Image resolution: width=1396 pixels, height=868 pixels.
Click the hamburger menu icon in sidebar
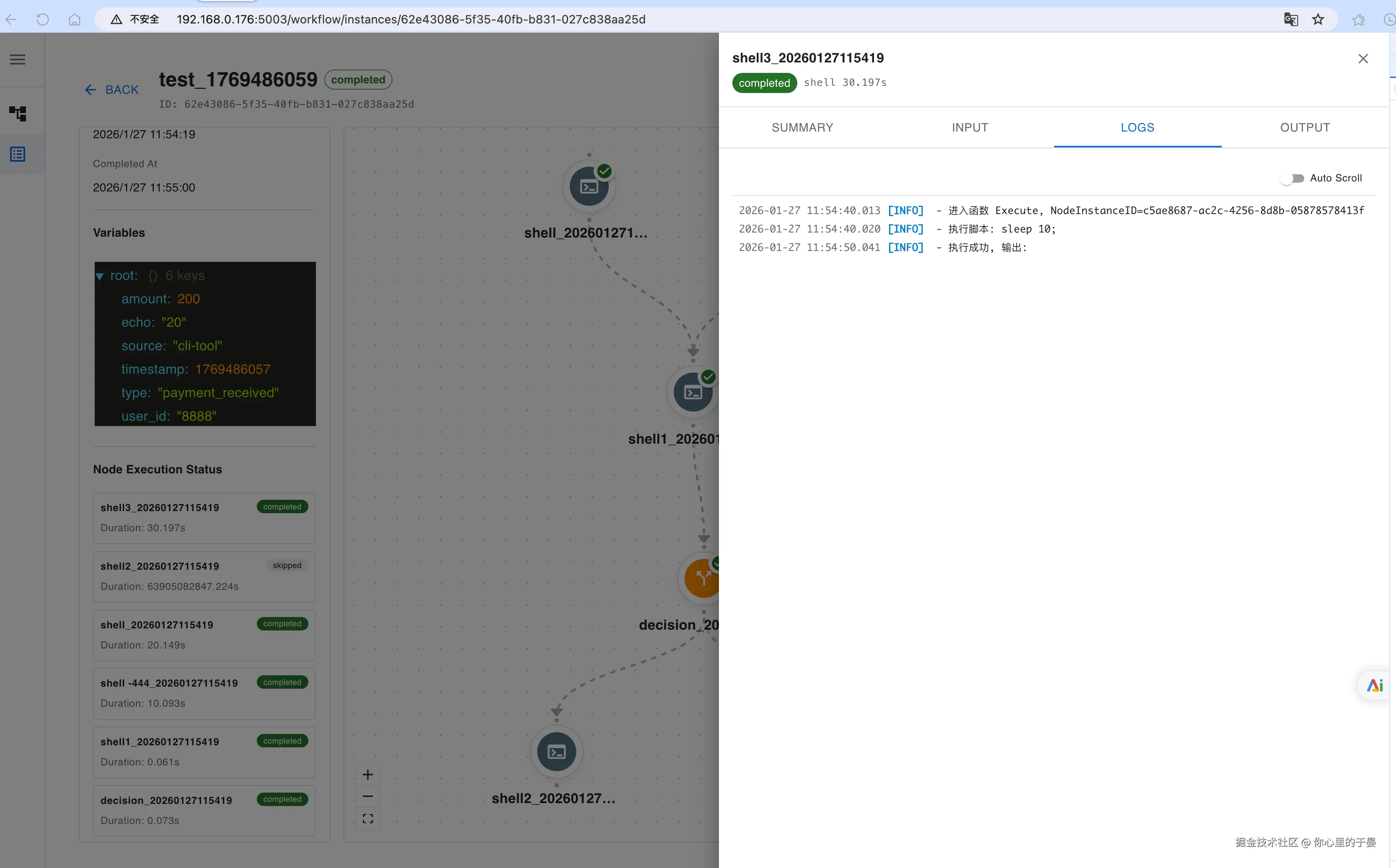(18, 59)
